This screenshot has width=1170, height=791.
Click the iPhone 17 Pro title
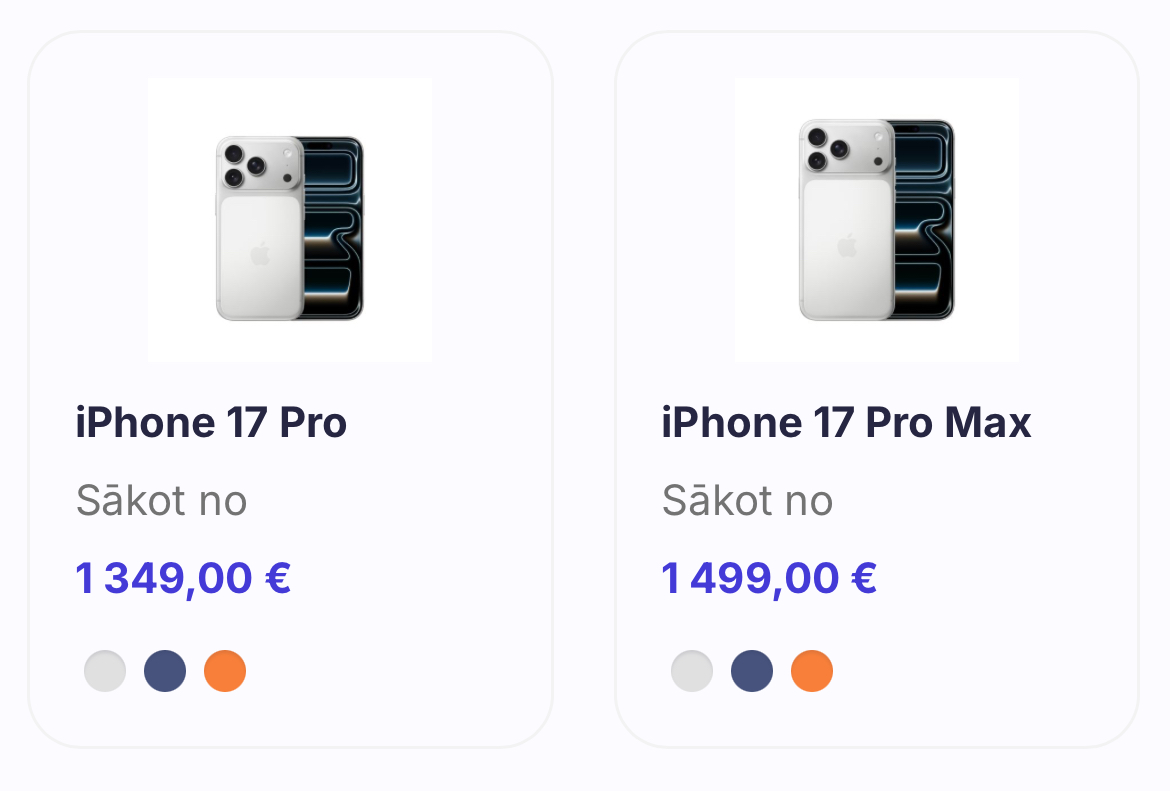point(211,423)
